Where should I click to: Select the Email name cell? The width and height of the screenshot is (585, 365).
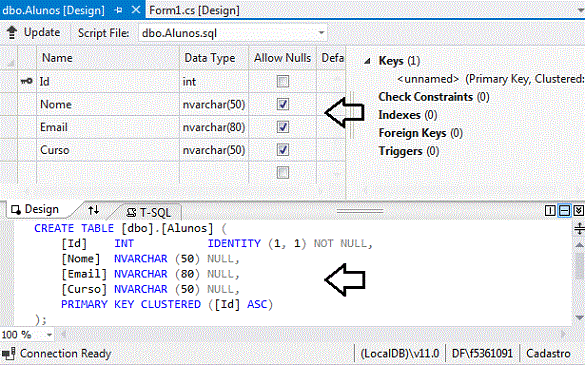(x=108, y=127)
